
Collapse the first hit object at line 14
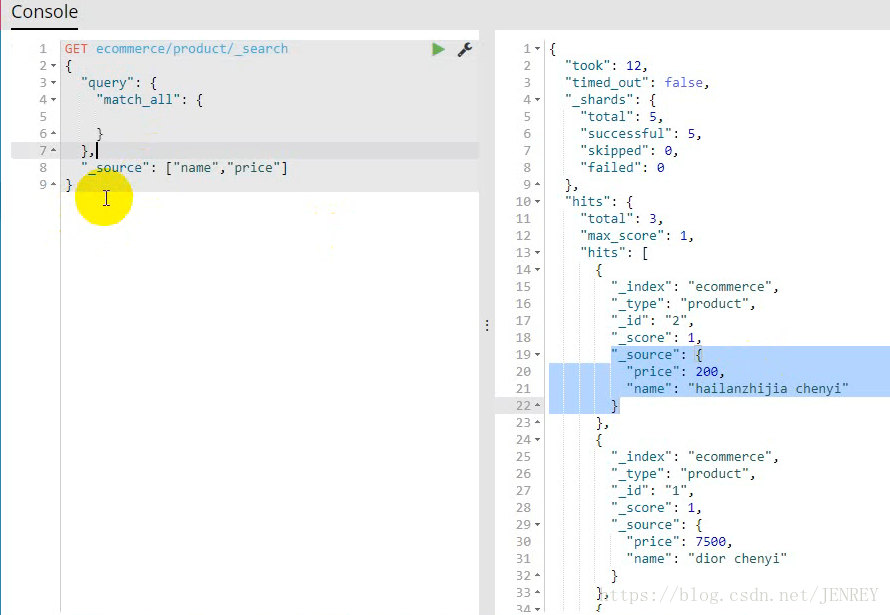[x=537, y=270]
